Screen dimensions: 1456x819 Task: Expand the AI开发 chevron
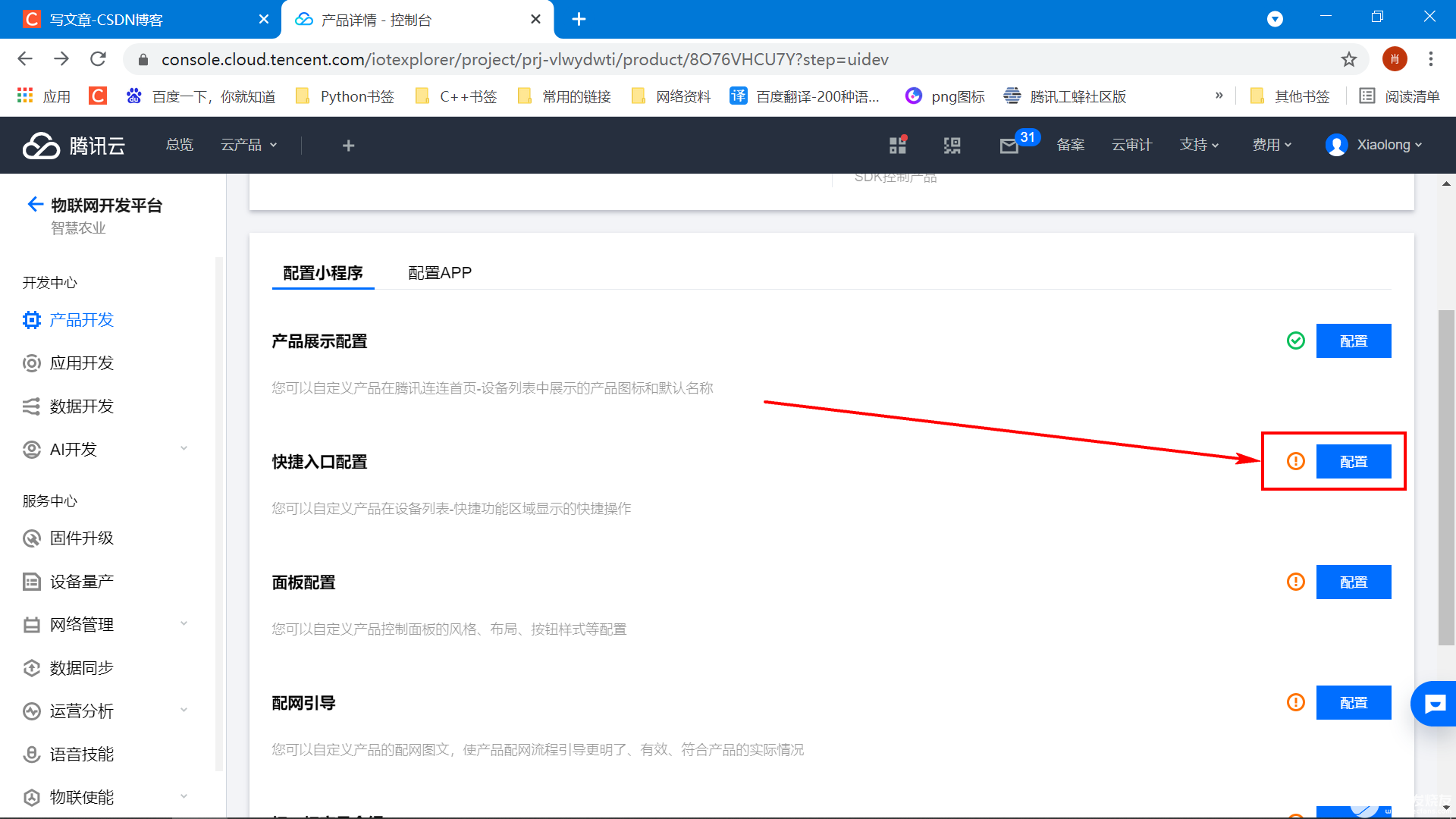point(184,448)
